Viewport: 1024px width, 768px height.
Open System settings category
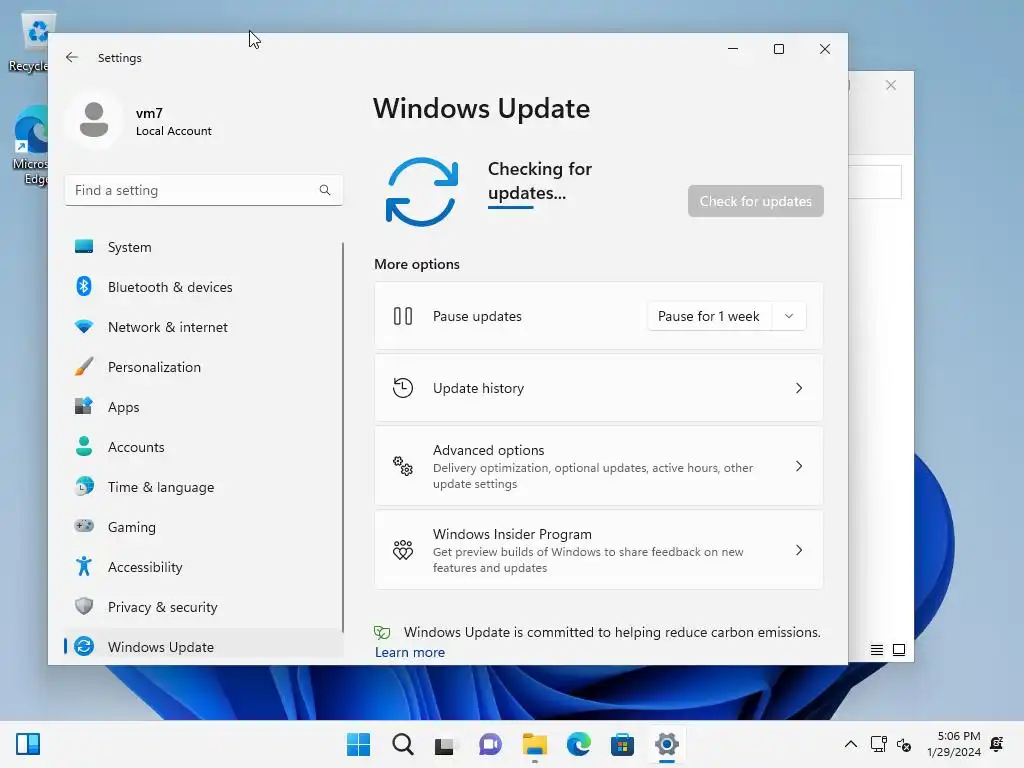(204, 247)
